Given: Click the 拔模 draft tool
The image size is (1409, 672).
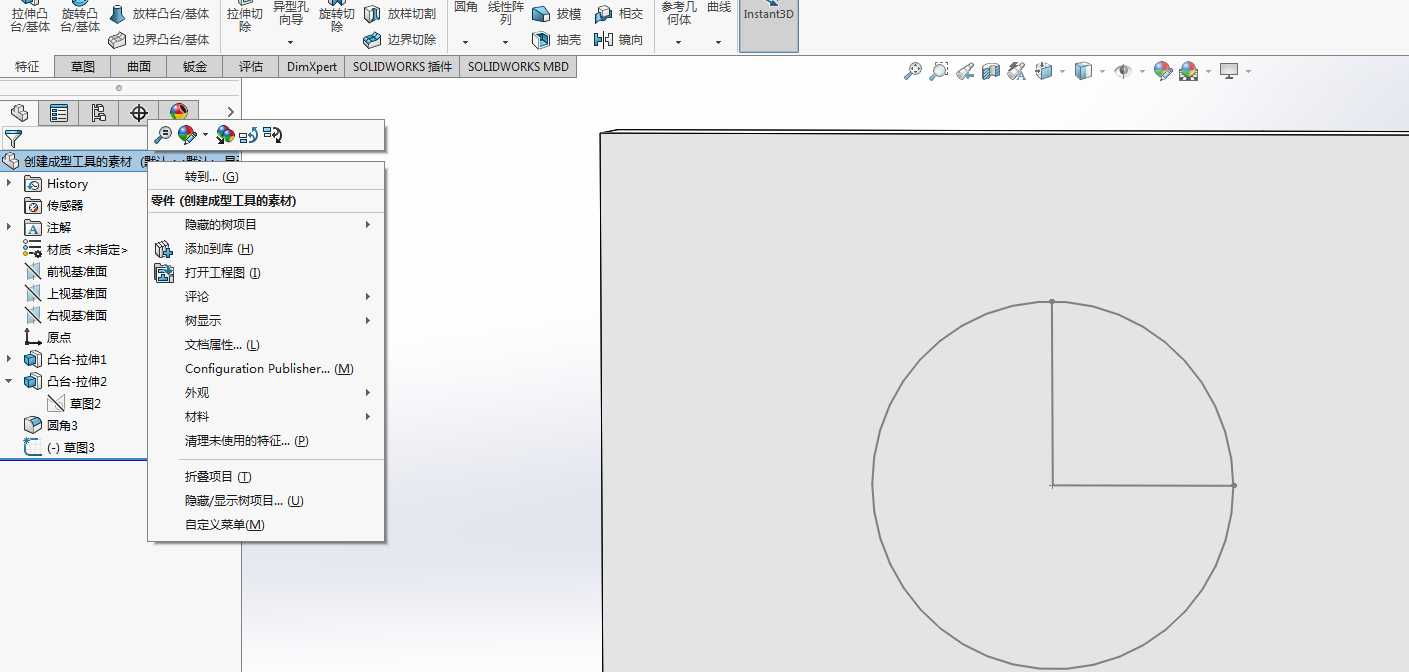Looking at the screenshot, I should [x=556, y=14].
